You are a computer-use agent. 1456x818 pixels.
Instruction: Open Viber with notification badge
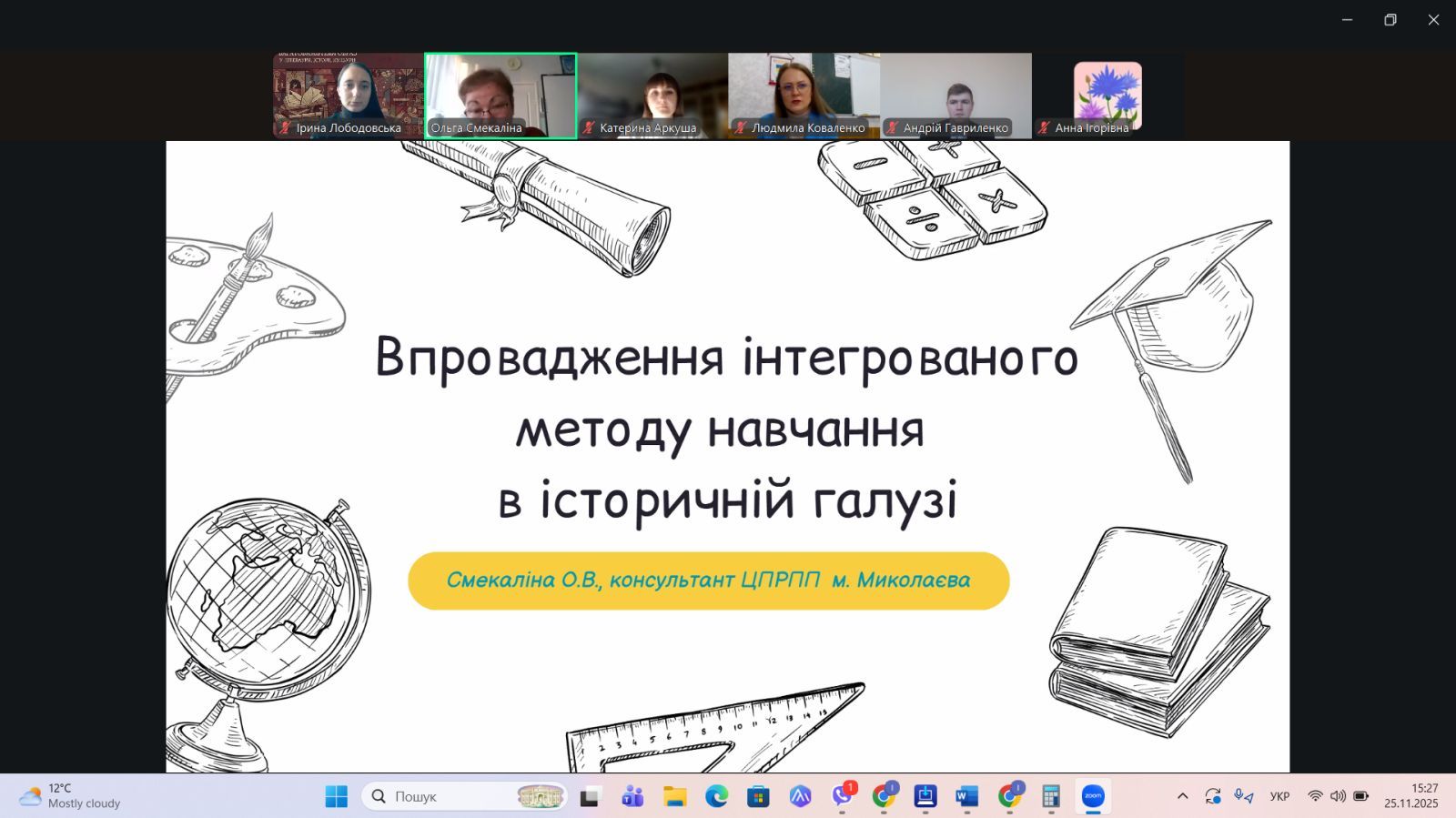(x=843, y=796)
